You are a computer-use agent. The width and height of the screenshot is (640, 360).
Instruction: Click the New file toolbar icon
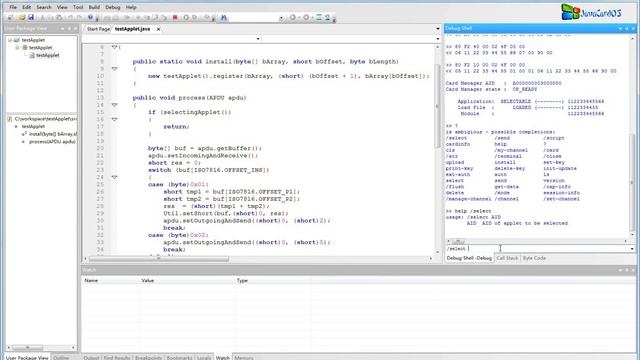tap(11, 18)
